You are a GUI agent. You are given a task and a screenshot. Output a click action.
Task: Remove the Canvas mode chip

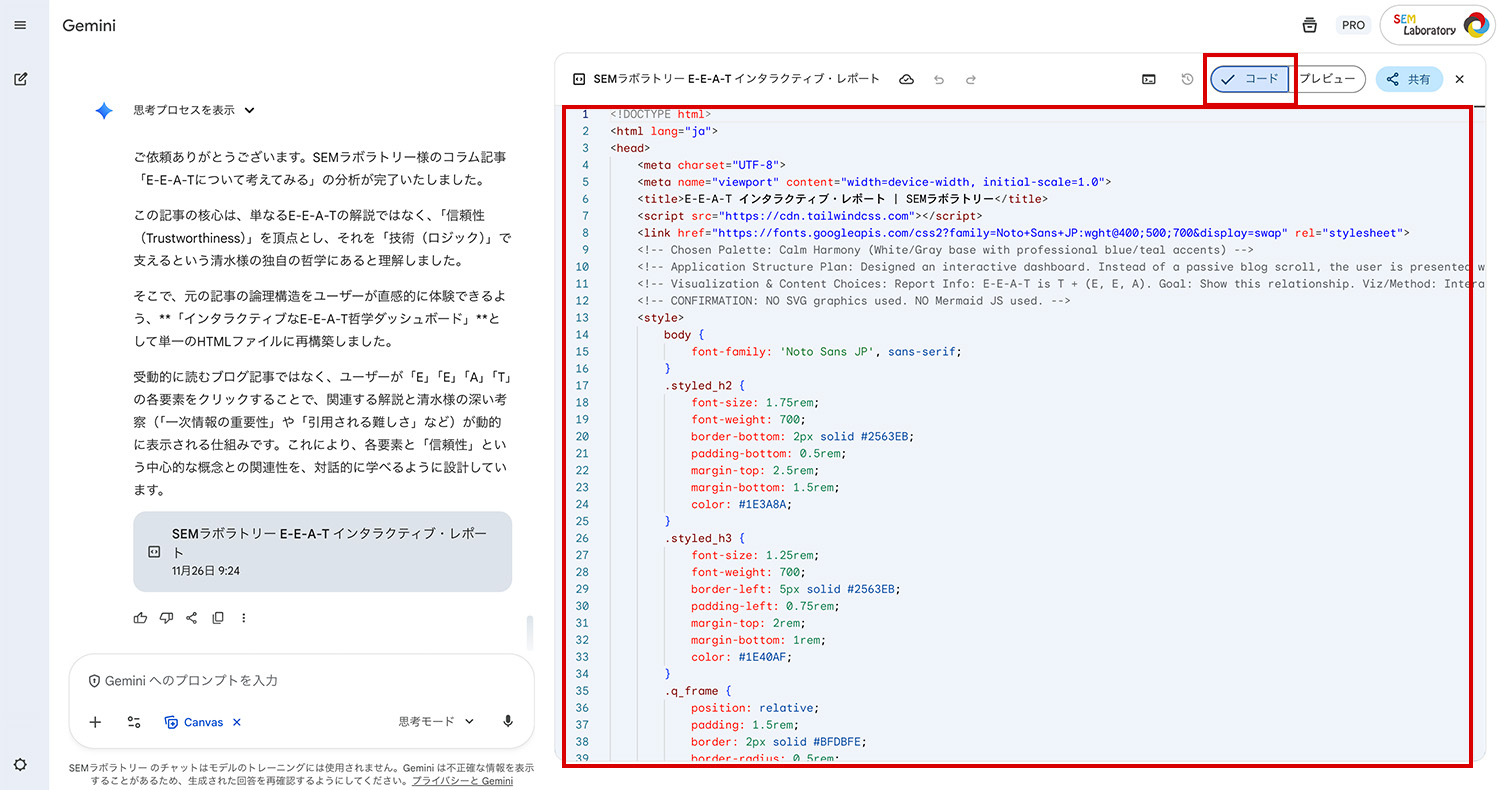(235, 722)
